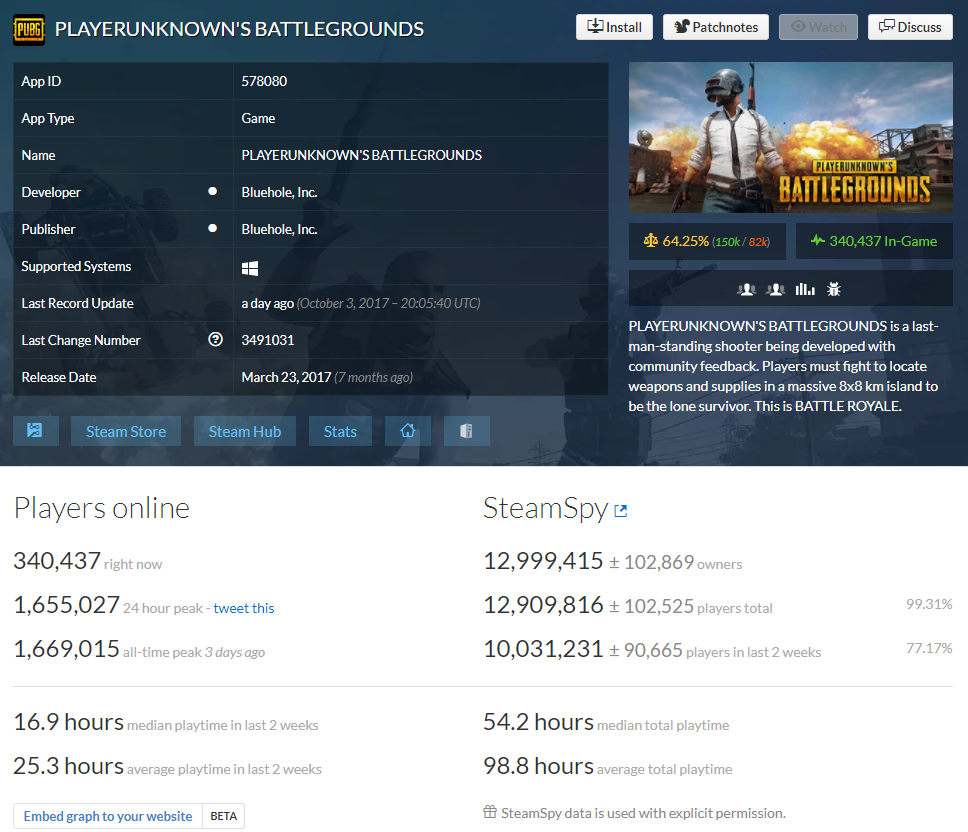Click the SteamSpy external link icon
The width and height of the screenshot is (968, 832).
(x=620, y=510)
